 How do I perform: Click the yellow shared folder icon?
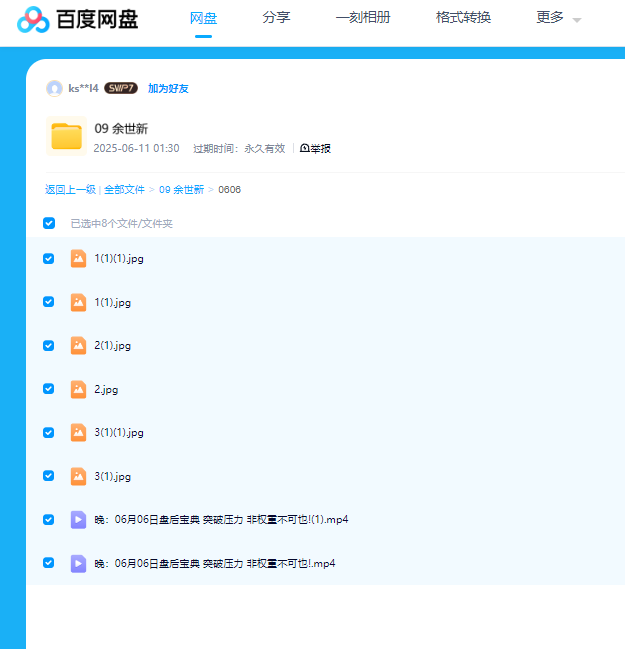coord(66,137)
